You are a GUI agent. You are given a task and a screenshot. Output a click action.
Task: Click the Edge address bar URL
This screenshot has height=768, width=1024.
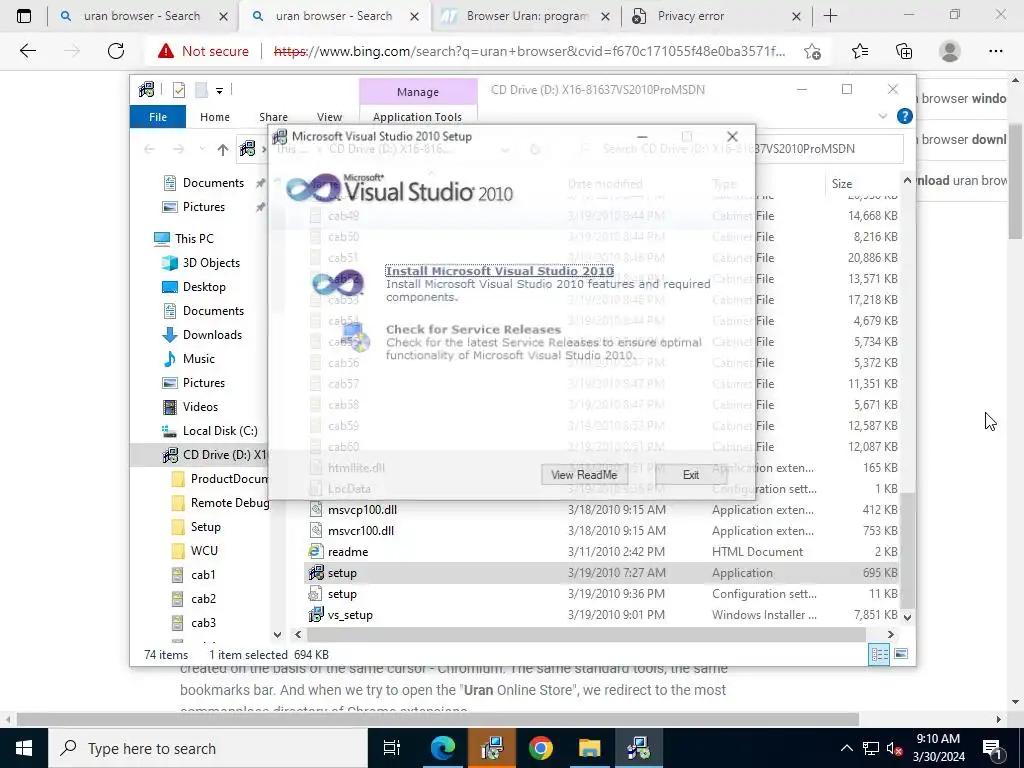coord(529,51)
